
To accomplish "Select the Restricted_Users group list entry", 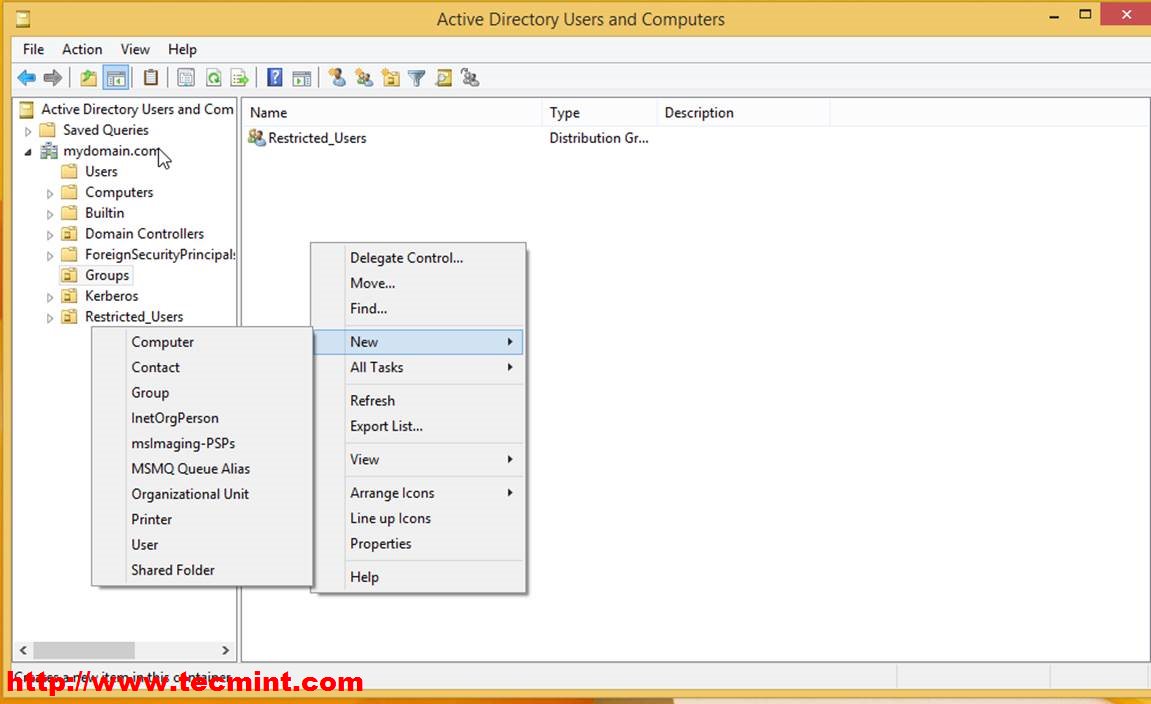I will (x=316, y=138).
